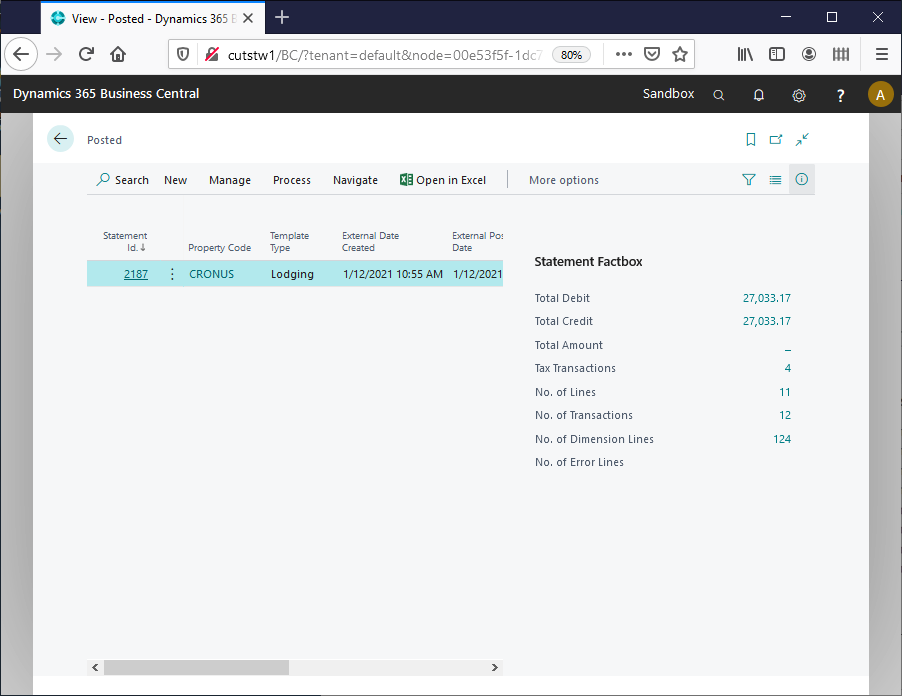Open the Navigate menu
Screen dimensions: 902x696
(356, 180)
